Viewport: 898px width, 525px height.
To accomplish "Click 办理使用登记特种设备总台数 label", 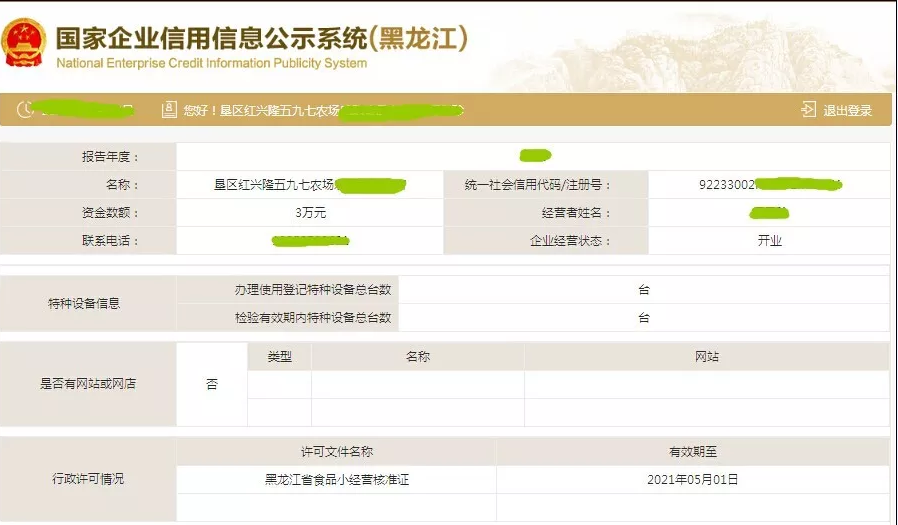I will tap(313, 290).
